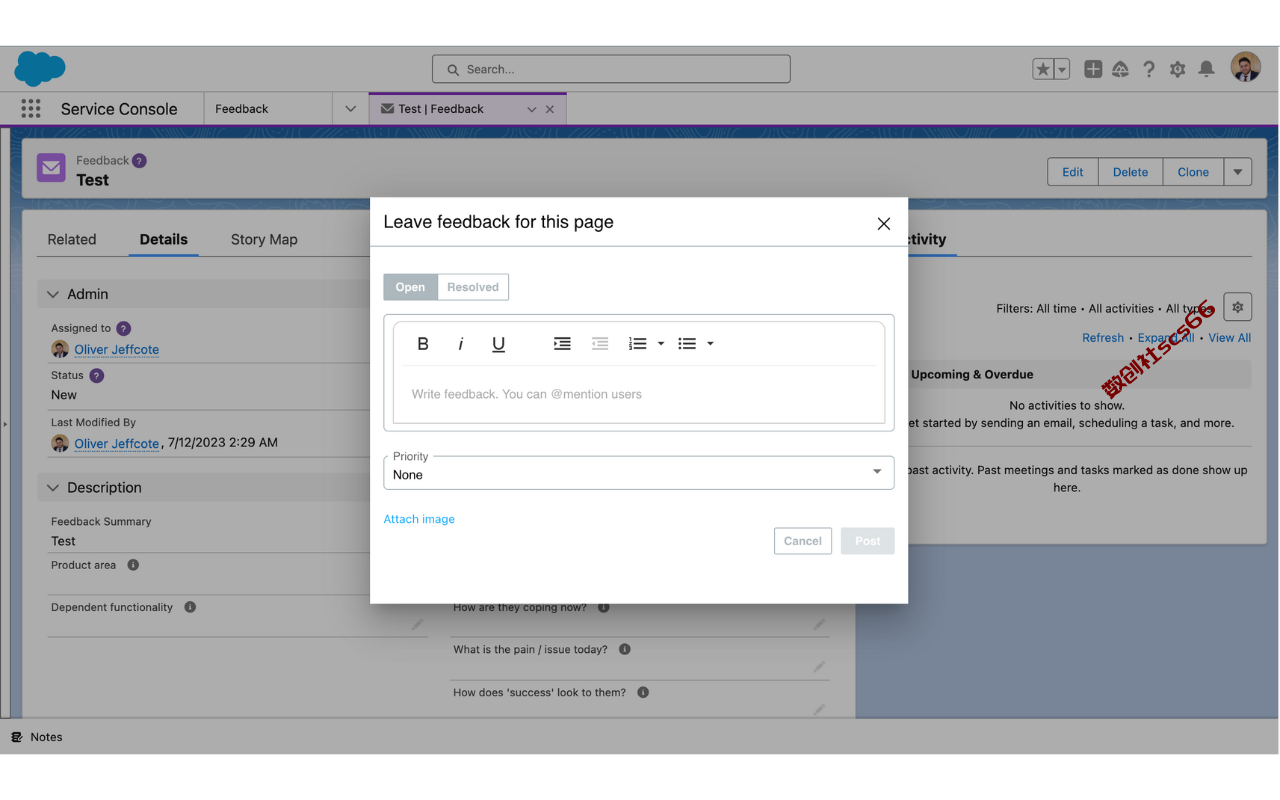Expand the Feedback navigation menu chevron
1280x800 pixels.
pyautogui.click(x=350, y=109)
